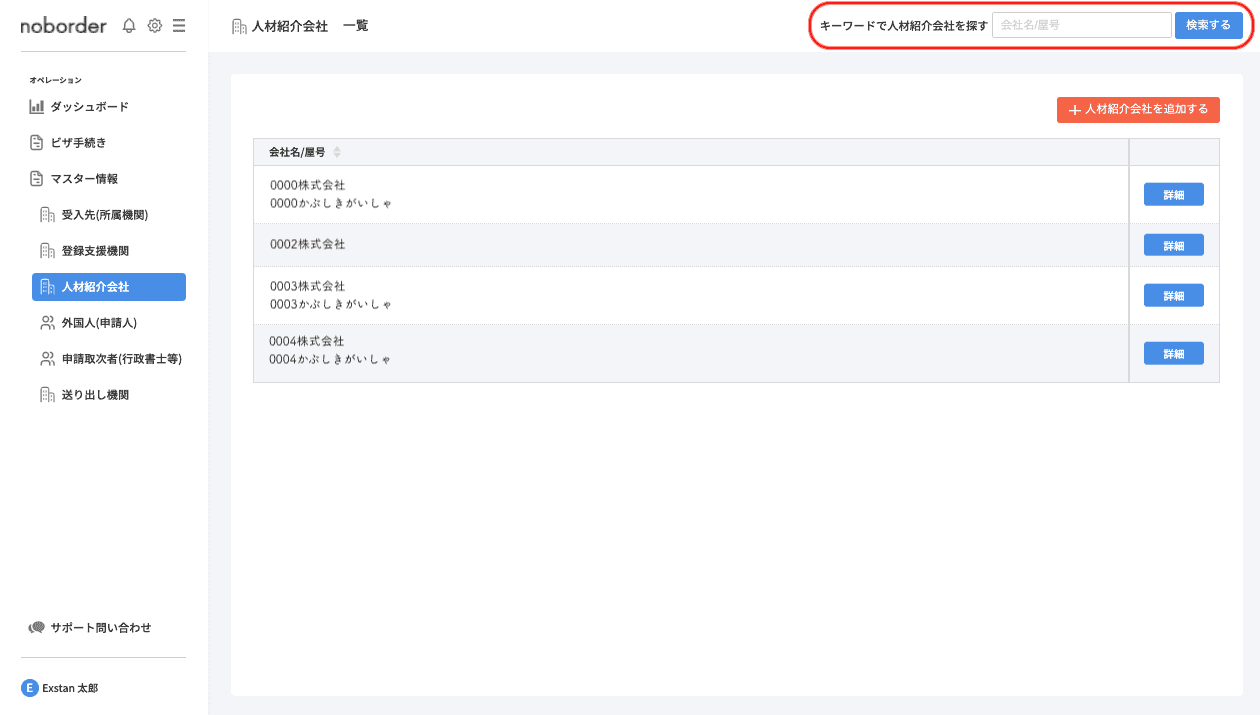Image resolution: width=1260 pixels, height=715 pixels.
Task: Click the noborder logo
Action: coord(63,26)
